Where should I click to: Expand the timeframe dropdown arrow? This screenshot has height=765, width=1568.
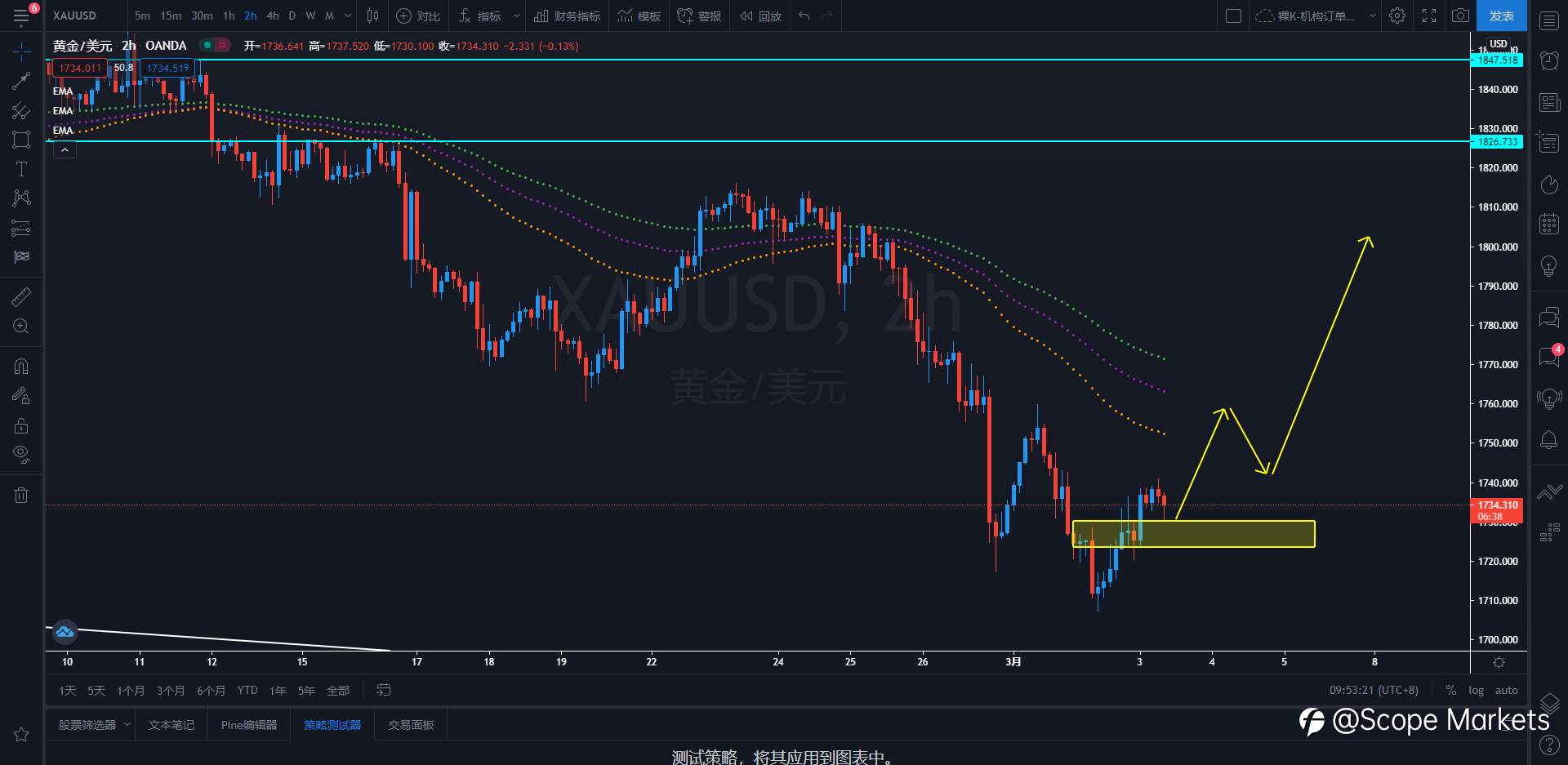pos(348,16)
